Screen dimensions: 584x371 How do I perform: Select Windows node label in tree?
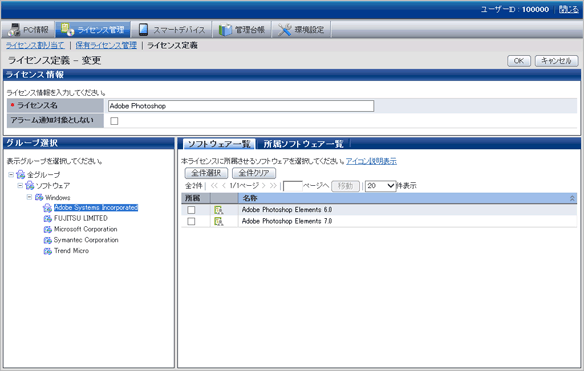pos(58,197)
